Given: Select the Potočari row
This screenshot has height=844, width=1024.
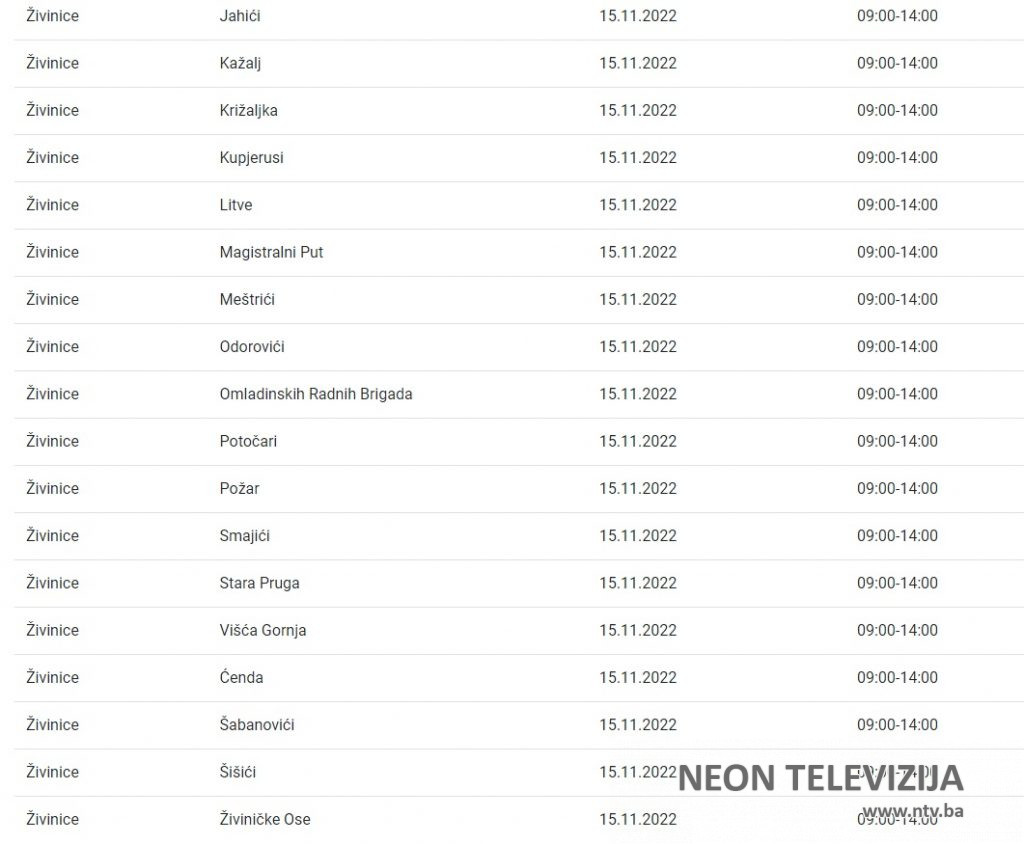Looking at the screenshot, I should (x=248, y=441).
